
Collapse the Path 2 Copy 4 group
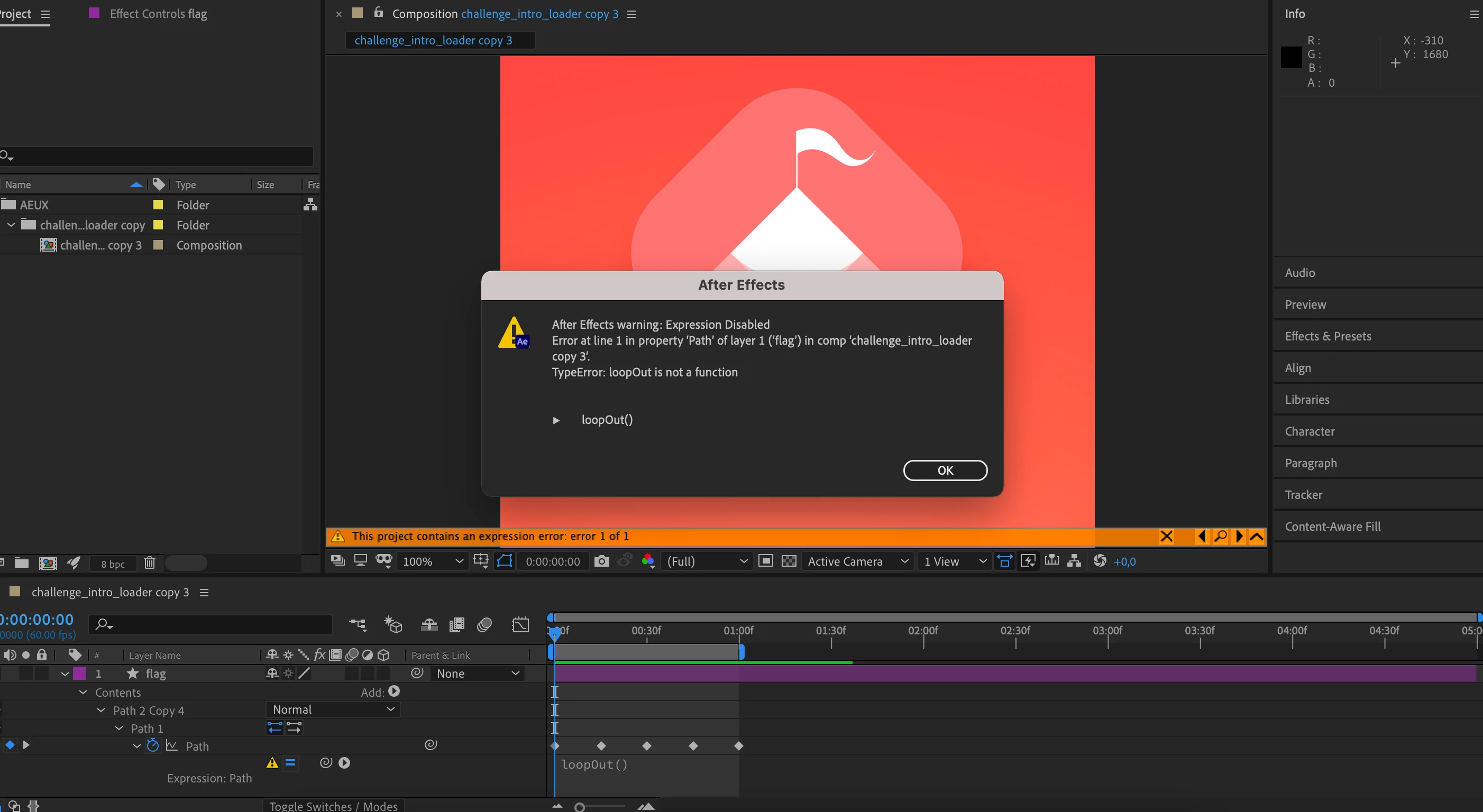(x=102, y=710)
